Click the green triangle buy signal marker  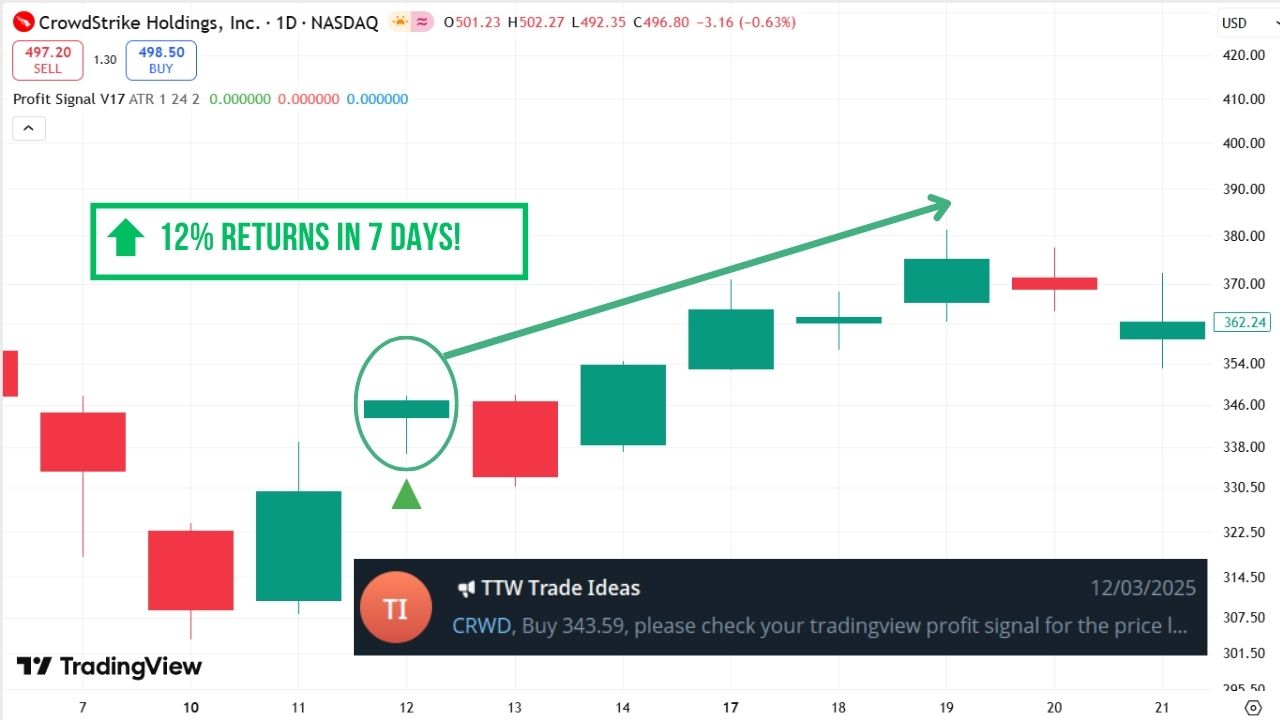[406, 495]
